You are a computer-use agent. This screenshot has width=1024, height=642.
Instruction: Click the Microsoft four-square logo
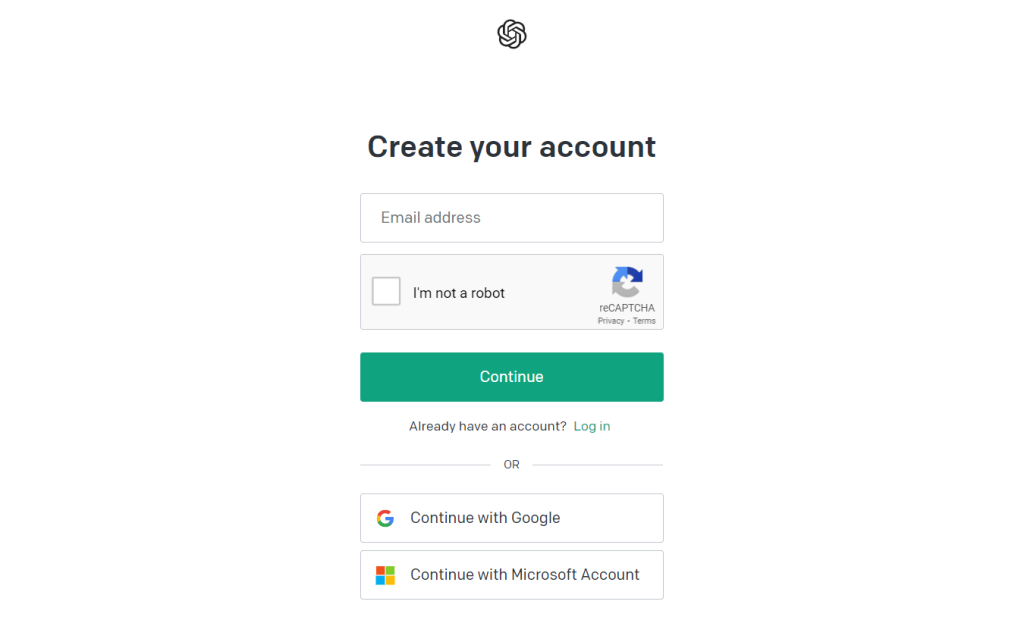pyautogui.click(x=385, y=575)
